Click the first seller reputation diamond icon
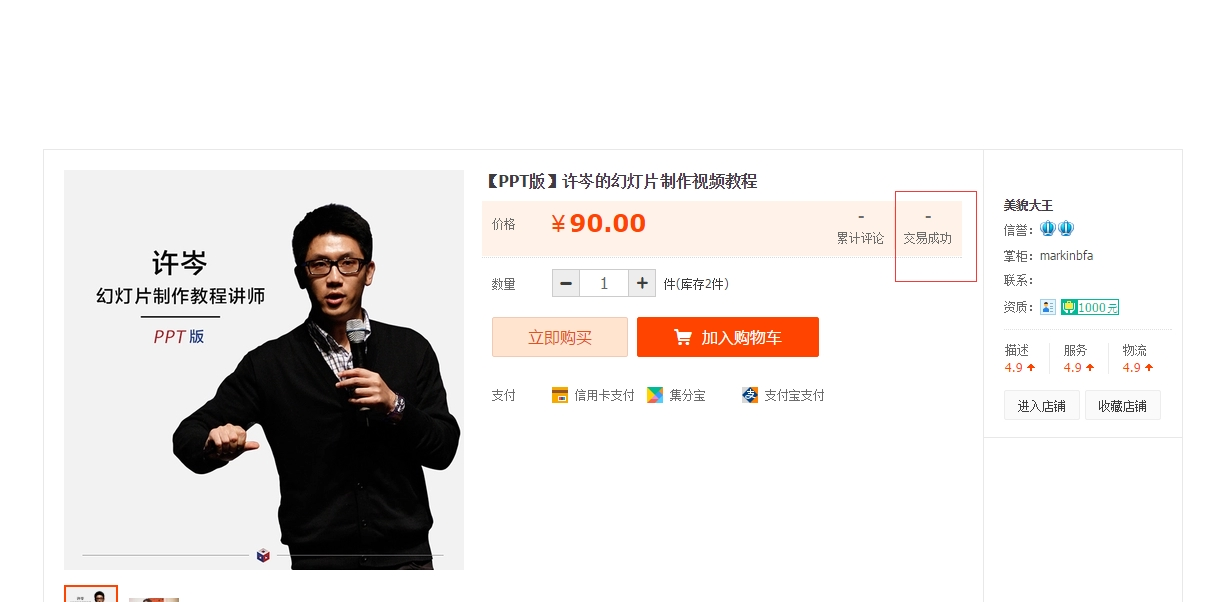This screenshot has width=1226, height=602. pyautogui.click(x=1048, y=229)
